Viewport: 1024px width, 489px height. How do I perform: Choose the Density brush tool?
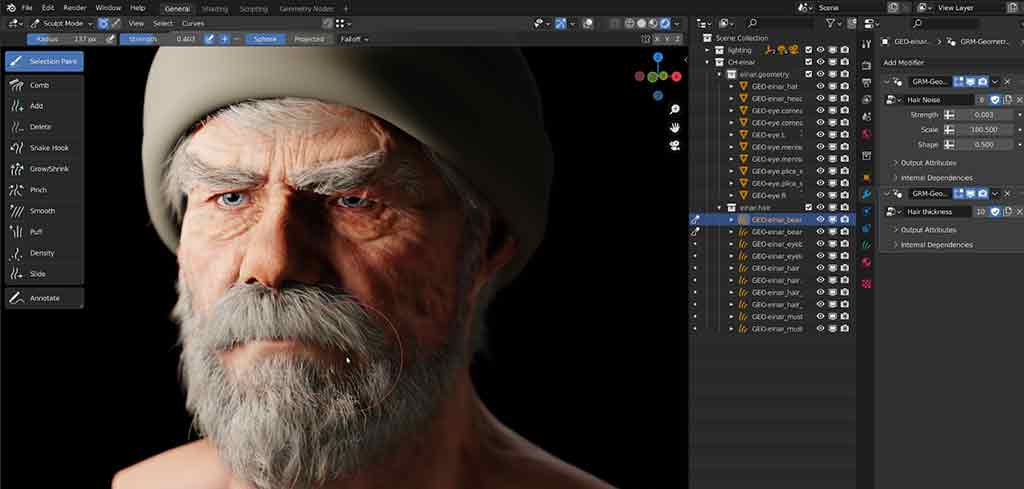[x=44, y=253]
